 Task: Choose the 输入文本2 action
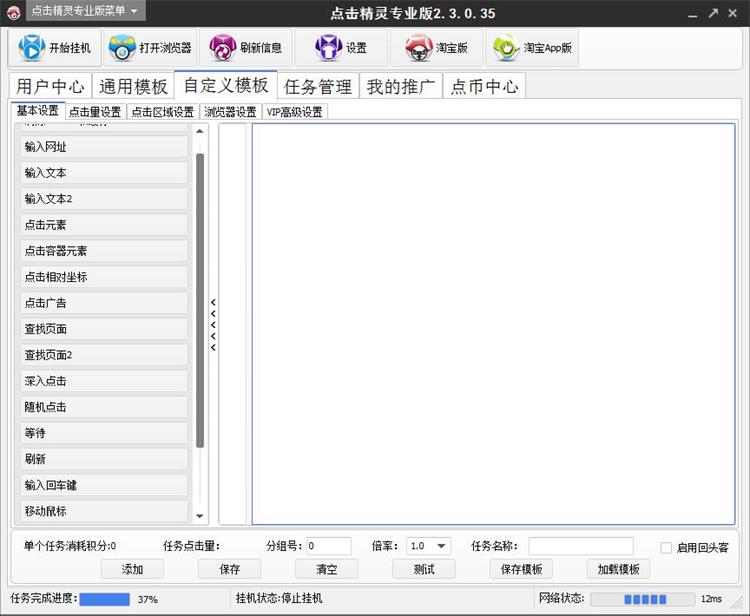pyautogui.click(x=104, y=198)
